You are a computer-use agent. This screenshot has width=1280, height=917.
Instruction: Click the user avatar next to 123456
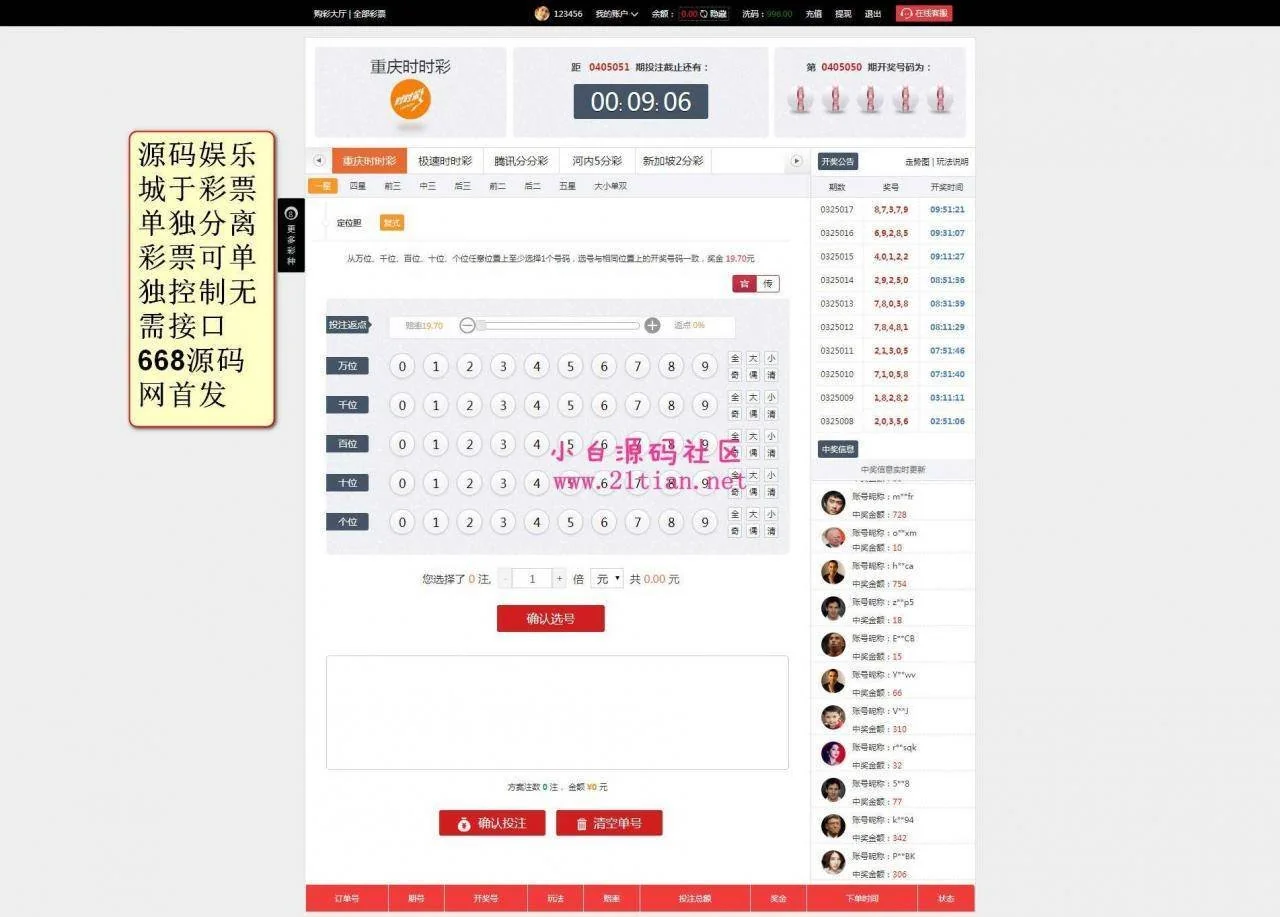click(x=542, y=13)
